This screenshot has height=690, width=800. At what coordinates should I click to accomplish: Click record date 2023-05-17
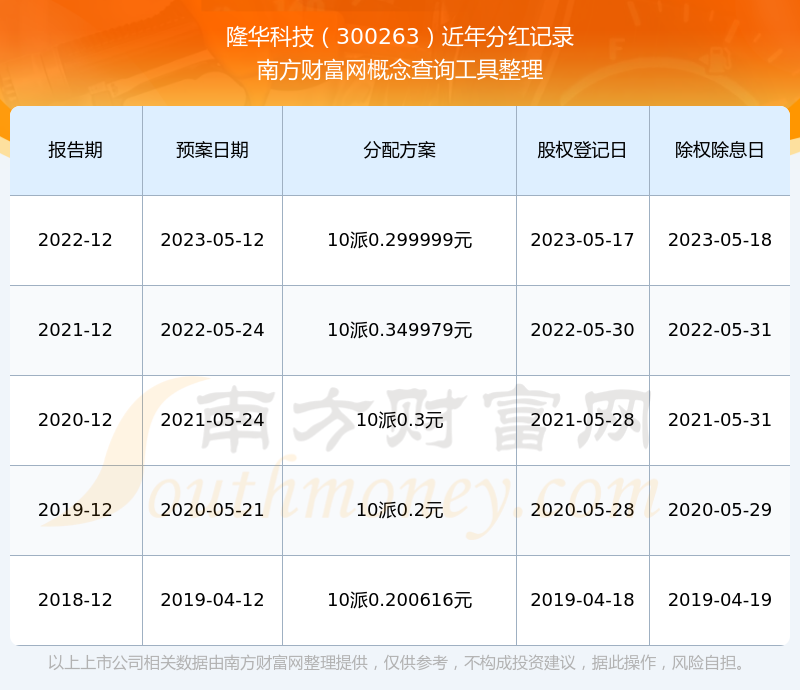pyautogui.click(x=582, y=240)
